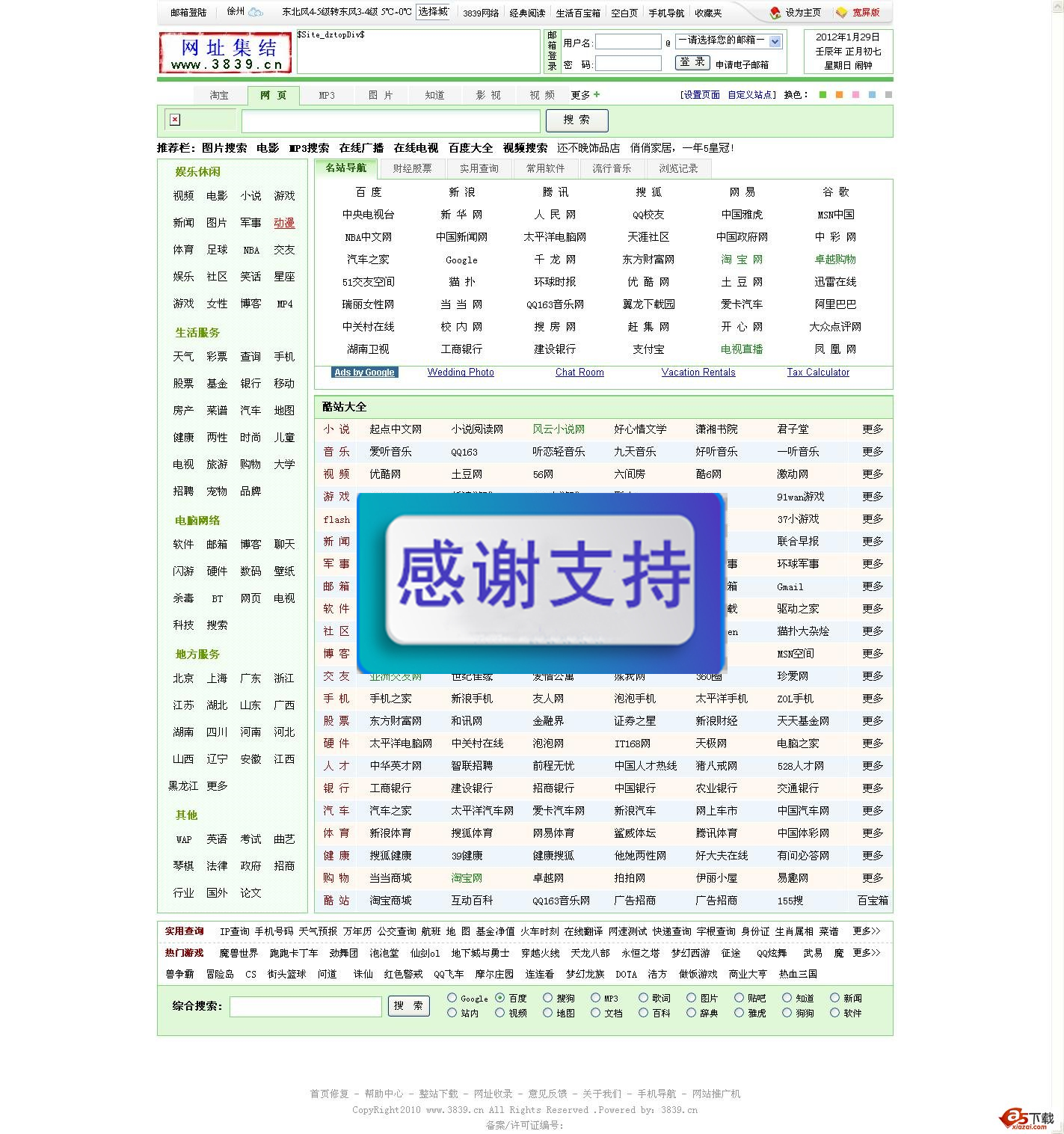Open the 魔兽世界 game link

click(239, 953)
